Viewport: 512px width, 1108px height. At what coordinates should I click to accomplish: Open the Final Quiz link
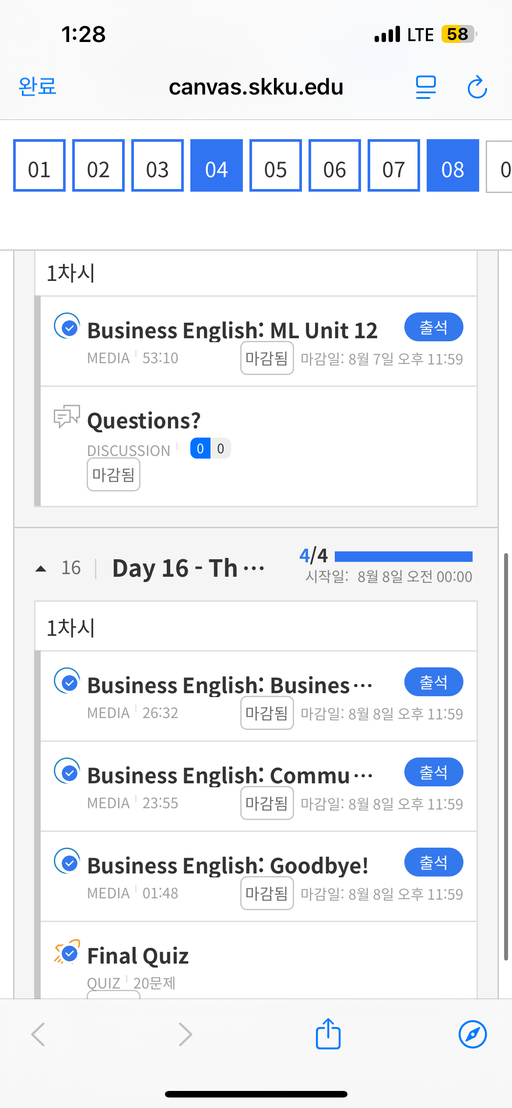pyautogui.click(x=138, y=956)
